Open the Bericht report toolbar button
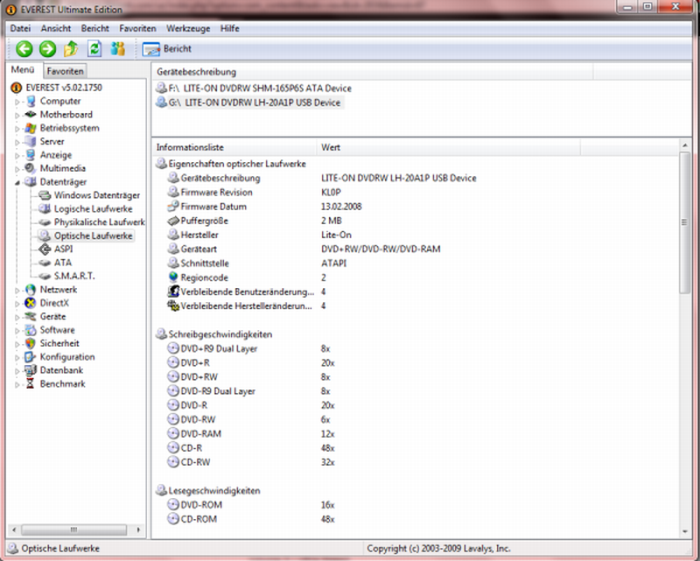700x561 pixels. 167,49
